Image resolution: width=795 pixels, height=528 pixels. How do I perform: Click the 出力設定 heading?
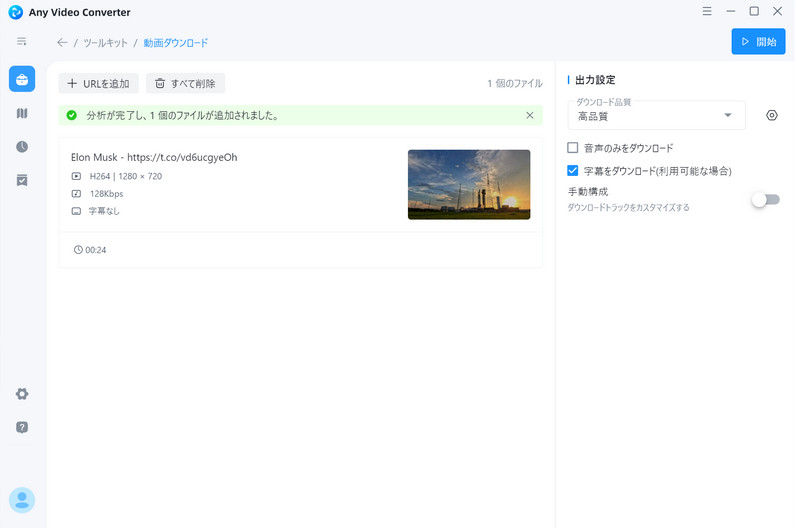595,80
